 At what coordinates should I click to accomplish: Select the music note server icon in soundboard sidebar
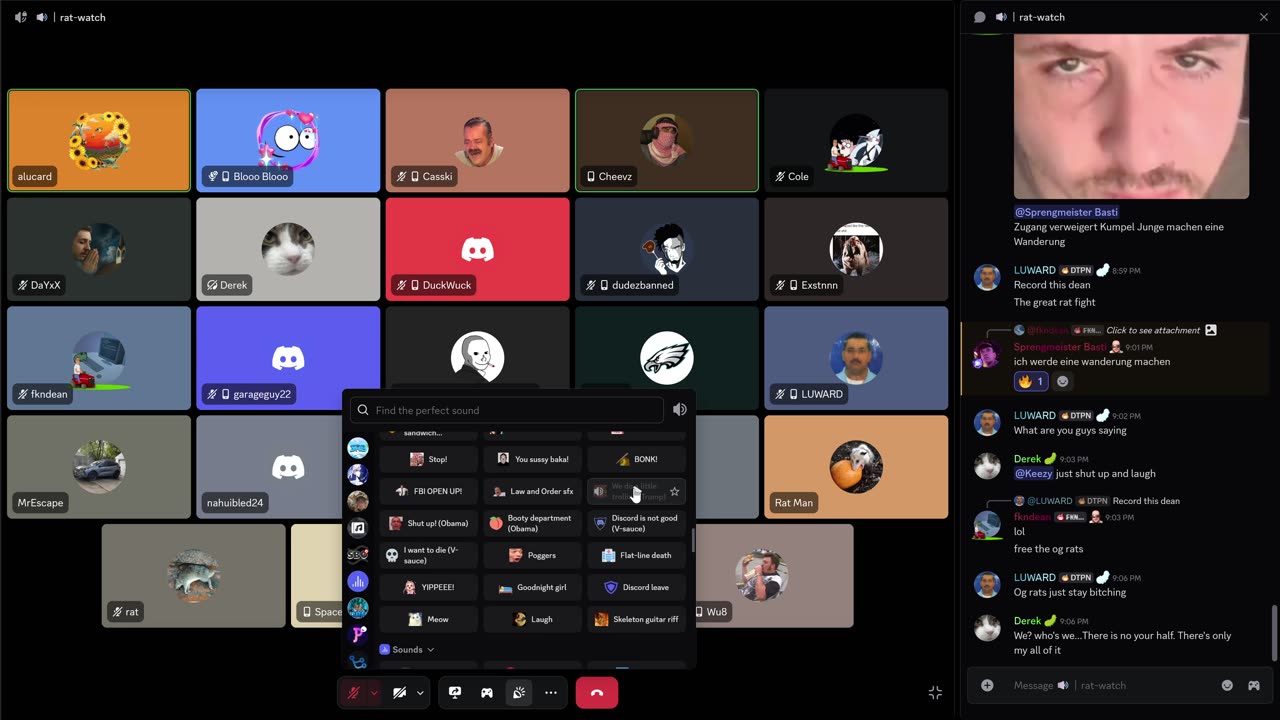point(357,528)
